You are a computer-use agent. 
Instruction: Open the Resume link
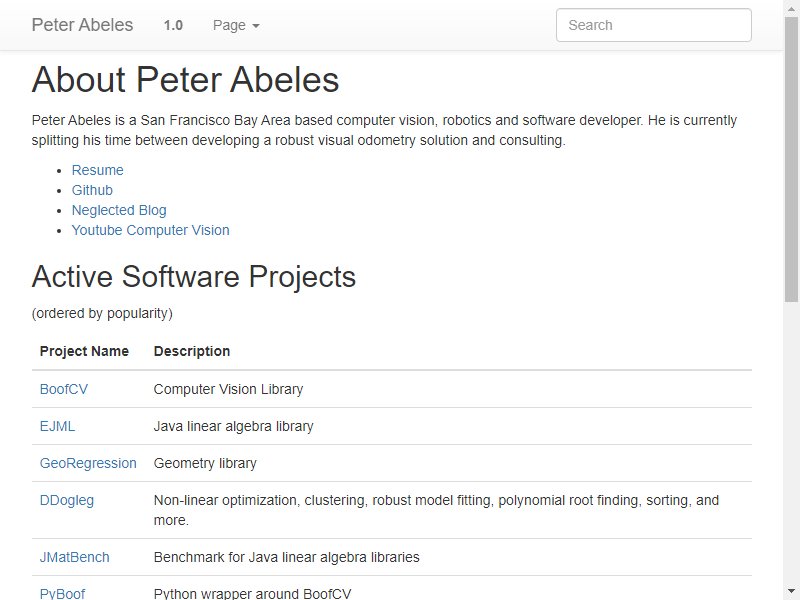tap(97, 170)
